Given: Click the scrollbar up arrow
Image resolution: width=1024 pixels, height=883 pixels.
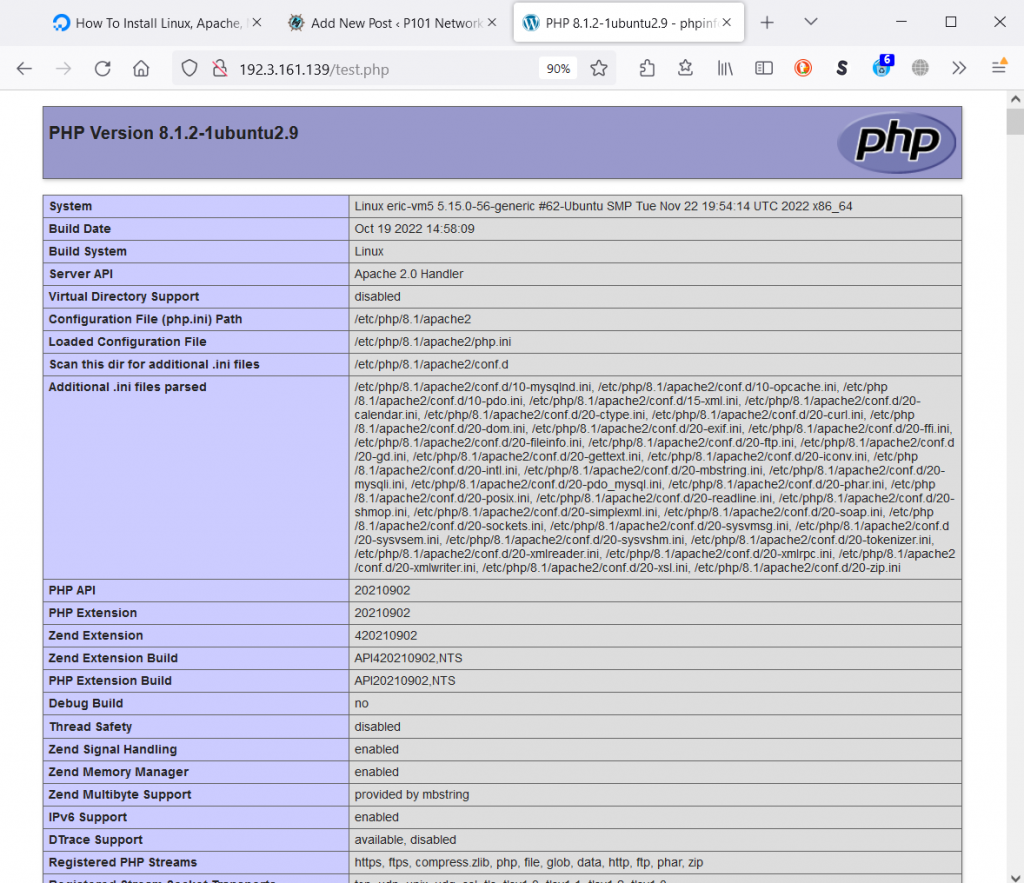Looking at the screenshot, I should (1015, 99).
